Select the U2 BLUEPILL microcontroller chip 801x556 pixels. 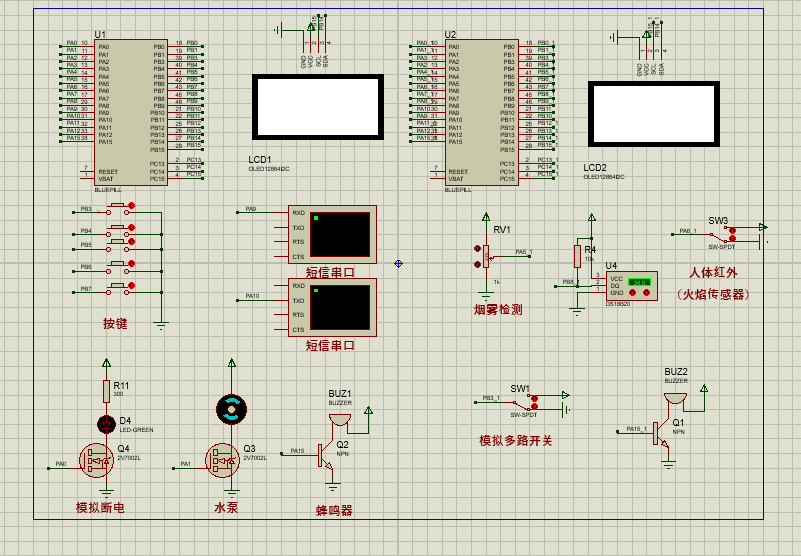pos(481,112)
